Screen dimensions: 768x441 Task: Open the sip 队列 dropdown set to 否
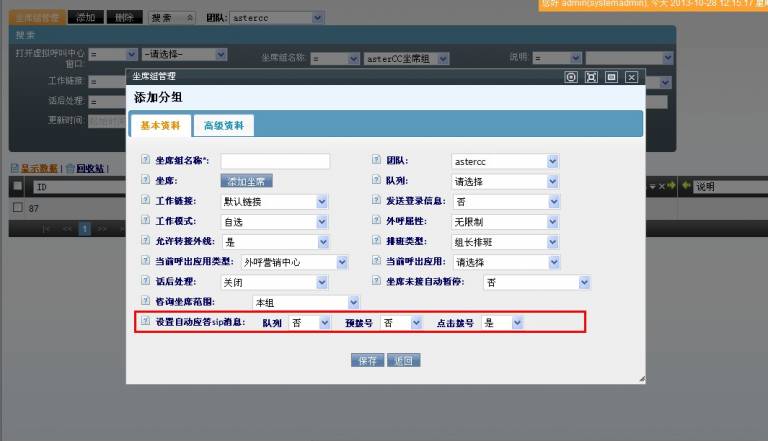pos(310,322)
